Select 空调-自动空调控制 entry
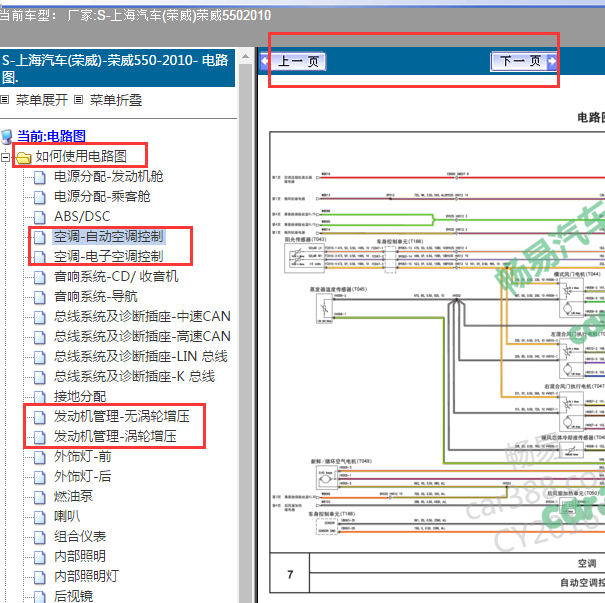605x603 pixels. click(x=108, y=236)
